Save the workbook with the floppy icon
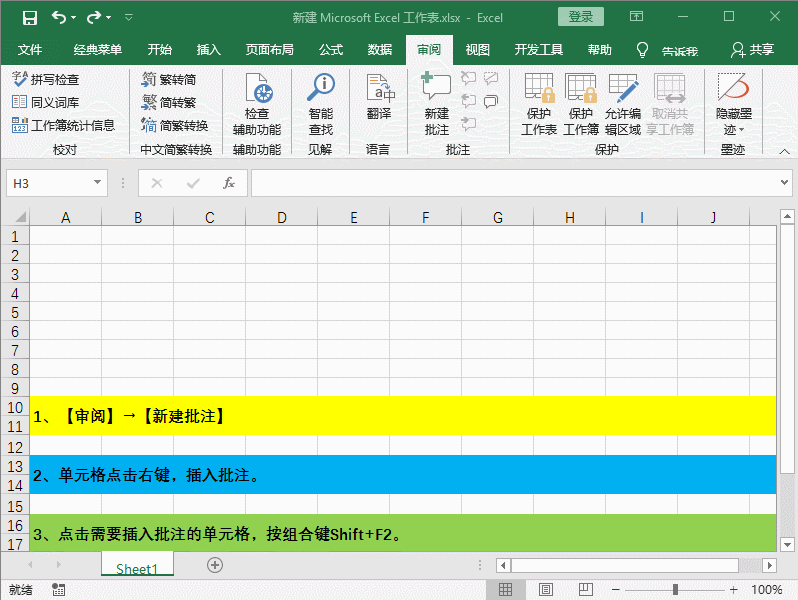Viewport: 798px width, 600px height. 30,18
